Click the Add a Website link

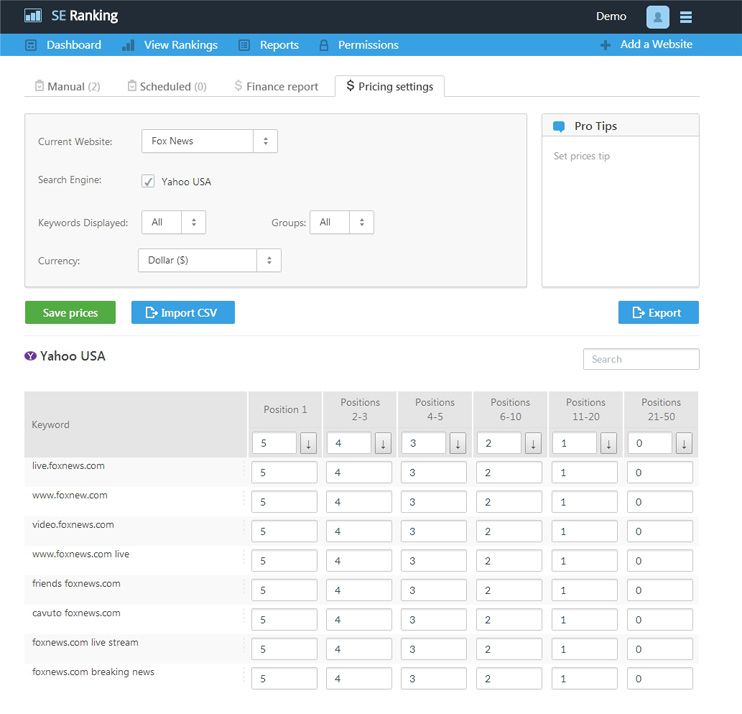click(656, 44)
